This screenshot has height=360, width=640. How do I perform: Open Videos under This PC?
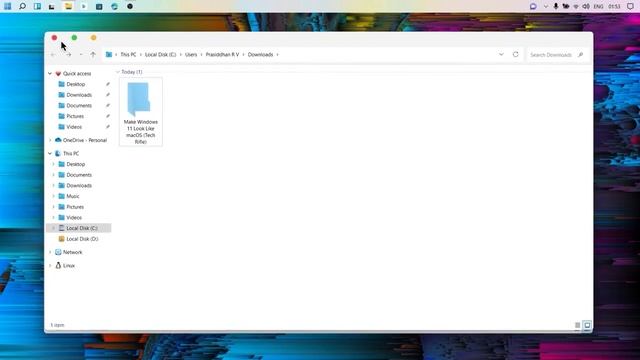pos(74,218)
